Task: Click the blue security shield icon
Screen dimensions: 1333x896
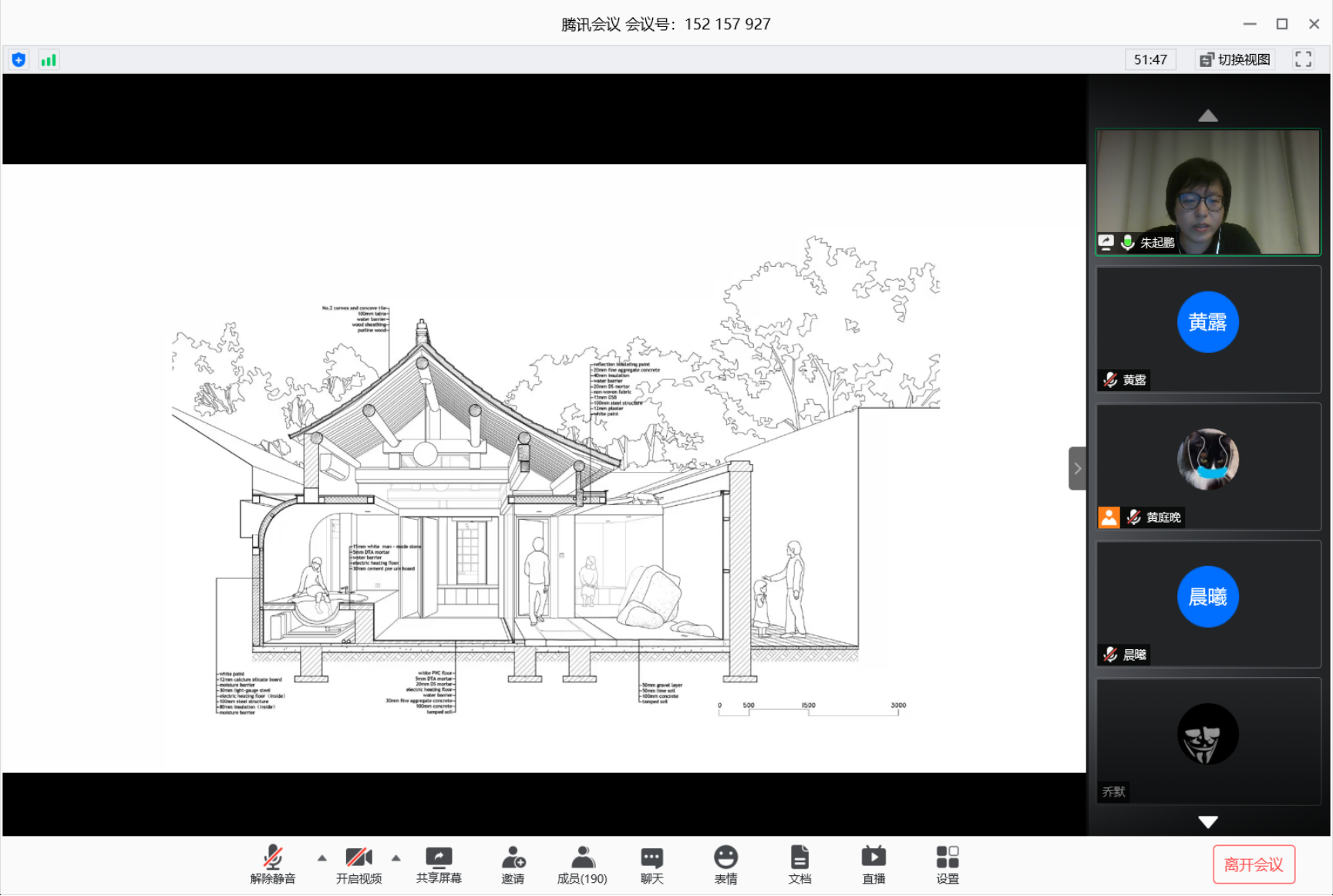Action: [19, 59]
